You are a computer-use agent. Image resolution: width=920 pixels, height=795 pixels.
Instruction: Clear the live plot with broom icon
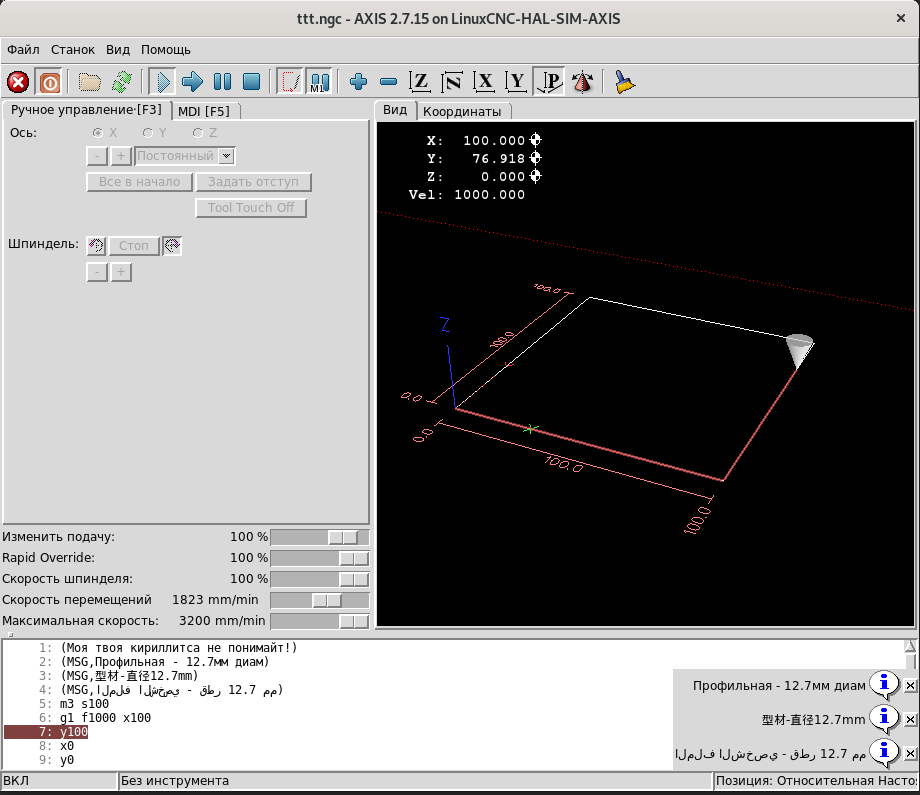click(x=625, y=82)
